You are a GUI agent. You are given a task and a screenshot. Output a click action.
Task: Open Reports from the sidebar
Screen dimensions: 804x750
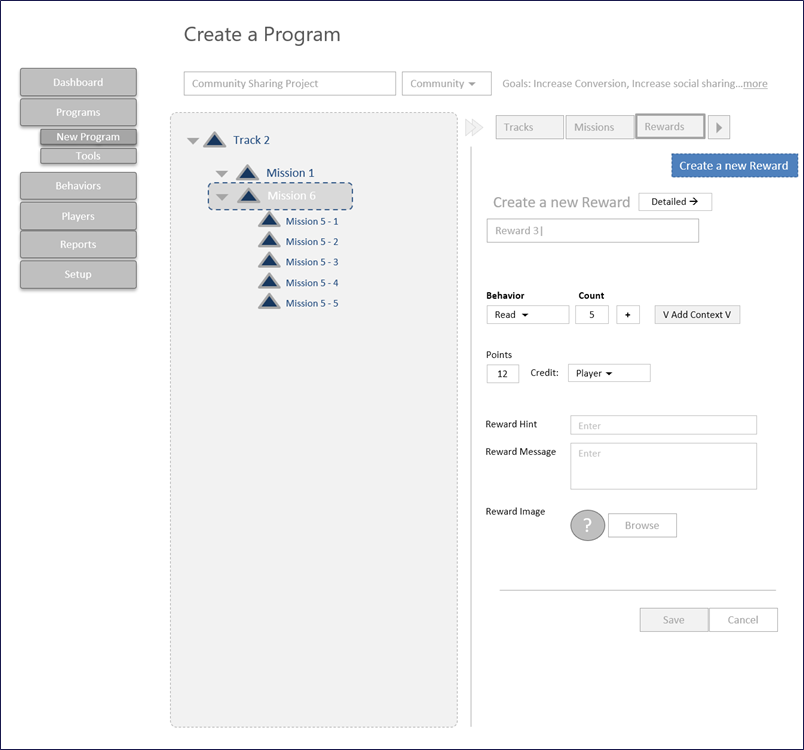[x=78, y=245]
